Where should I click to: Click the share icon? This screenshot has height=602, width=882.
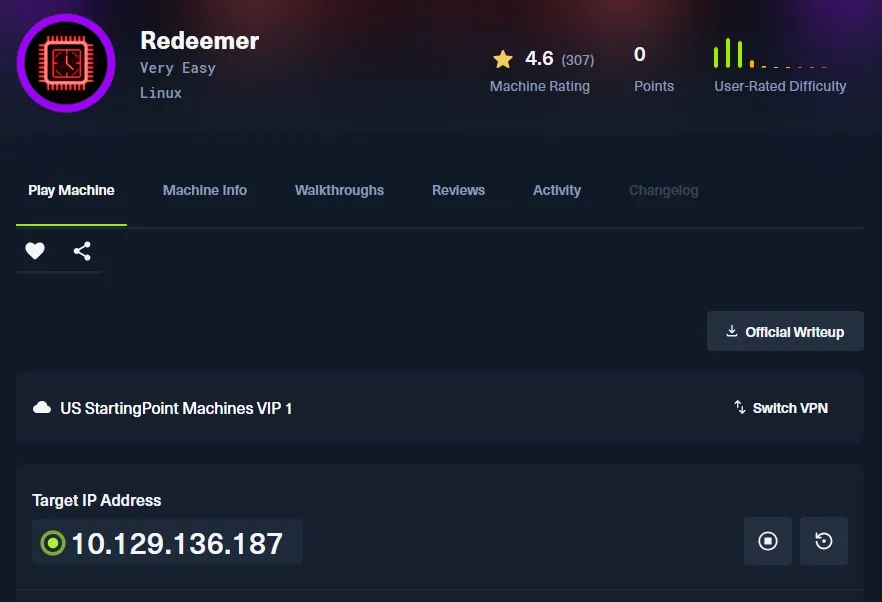[82, 251]
